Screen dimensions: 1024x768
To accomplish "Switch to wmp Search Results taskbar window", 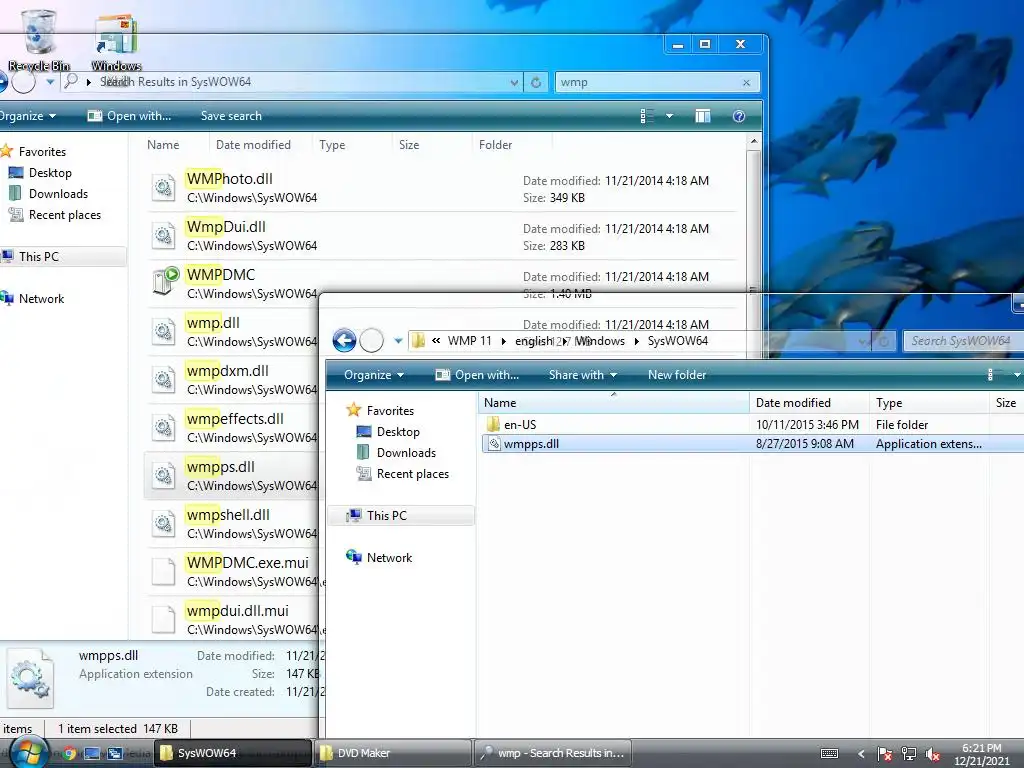I will 553,753.
